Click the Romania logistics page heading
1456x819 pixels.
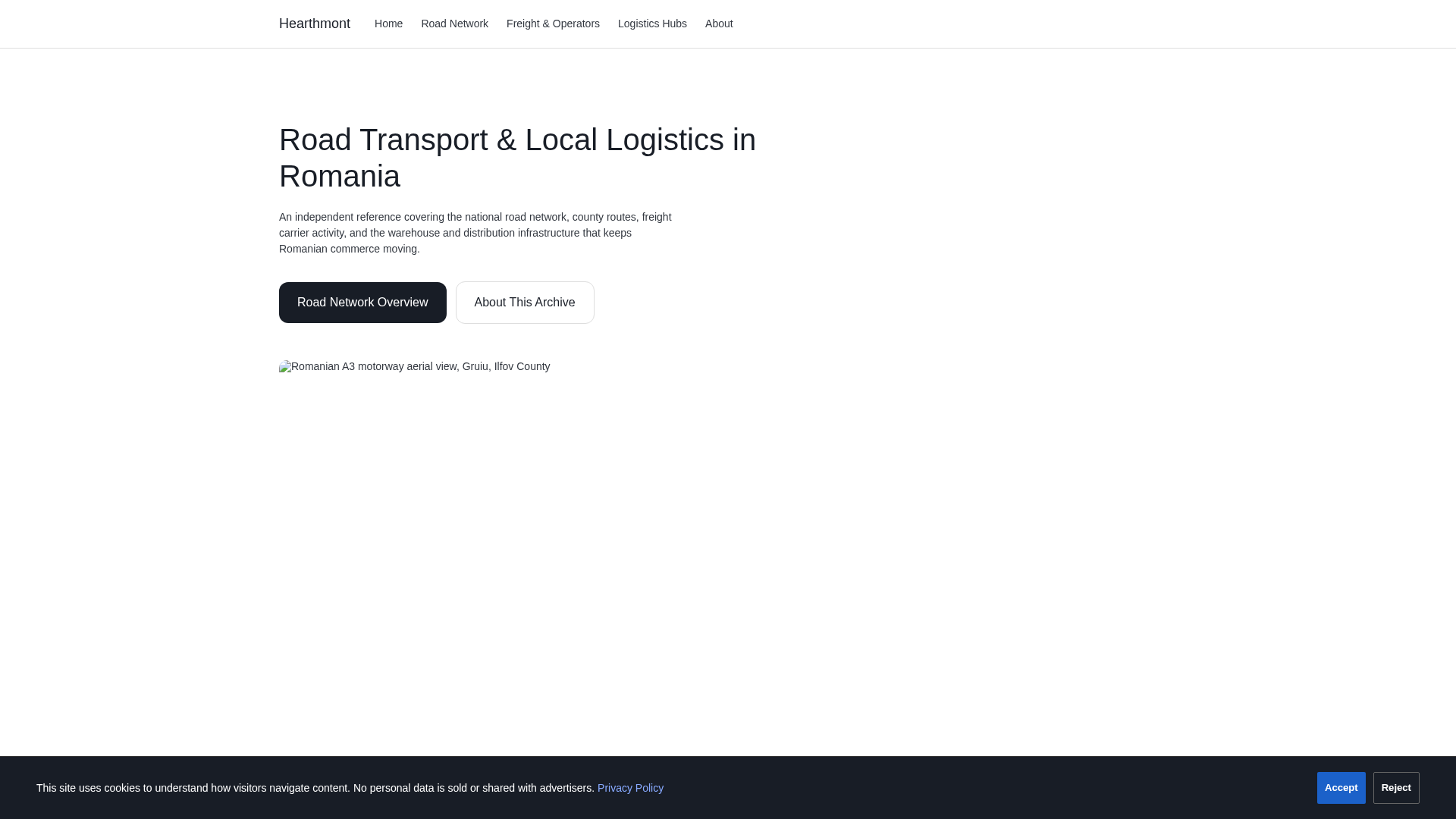tap(517, 158)
